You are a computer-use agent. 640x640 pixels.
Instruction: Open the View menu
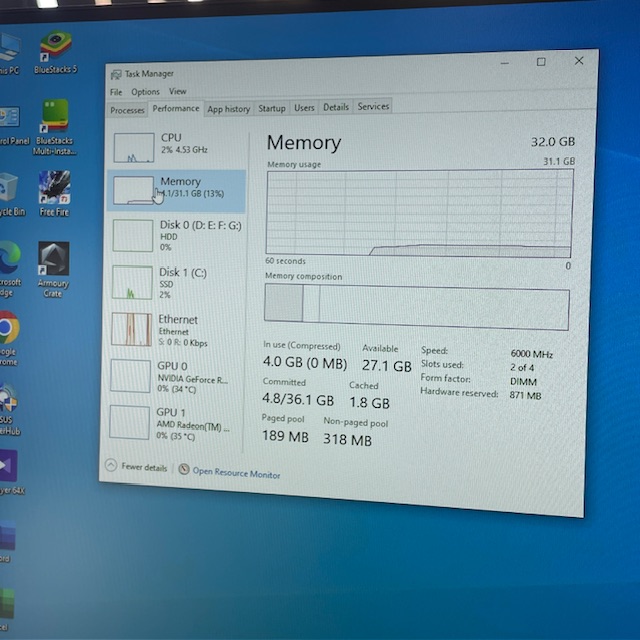click(x=177, y=92)
